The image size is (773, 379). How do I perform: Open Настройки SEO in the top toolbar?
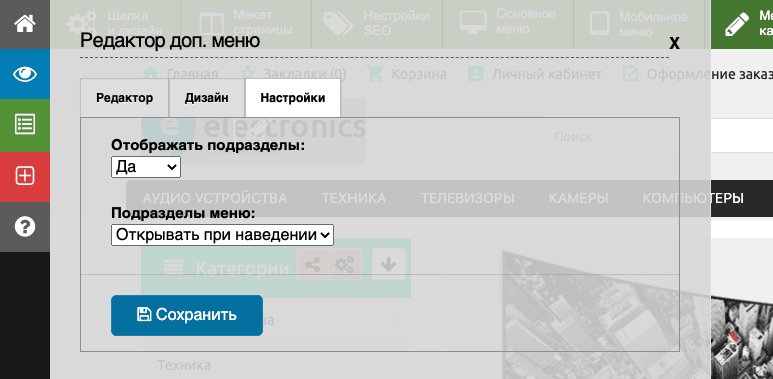point(377,24)
